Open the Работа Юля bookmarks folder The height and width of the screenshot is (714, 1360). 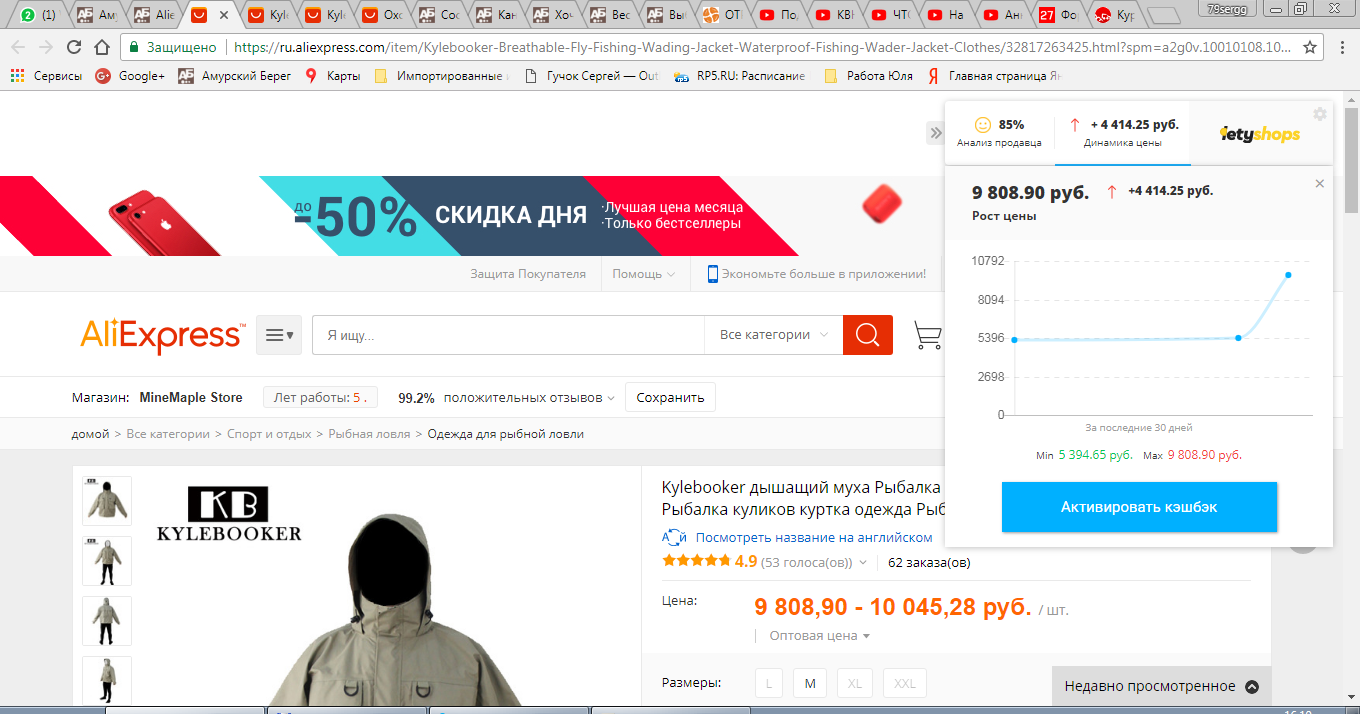point(869,75)
